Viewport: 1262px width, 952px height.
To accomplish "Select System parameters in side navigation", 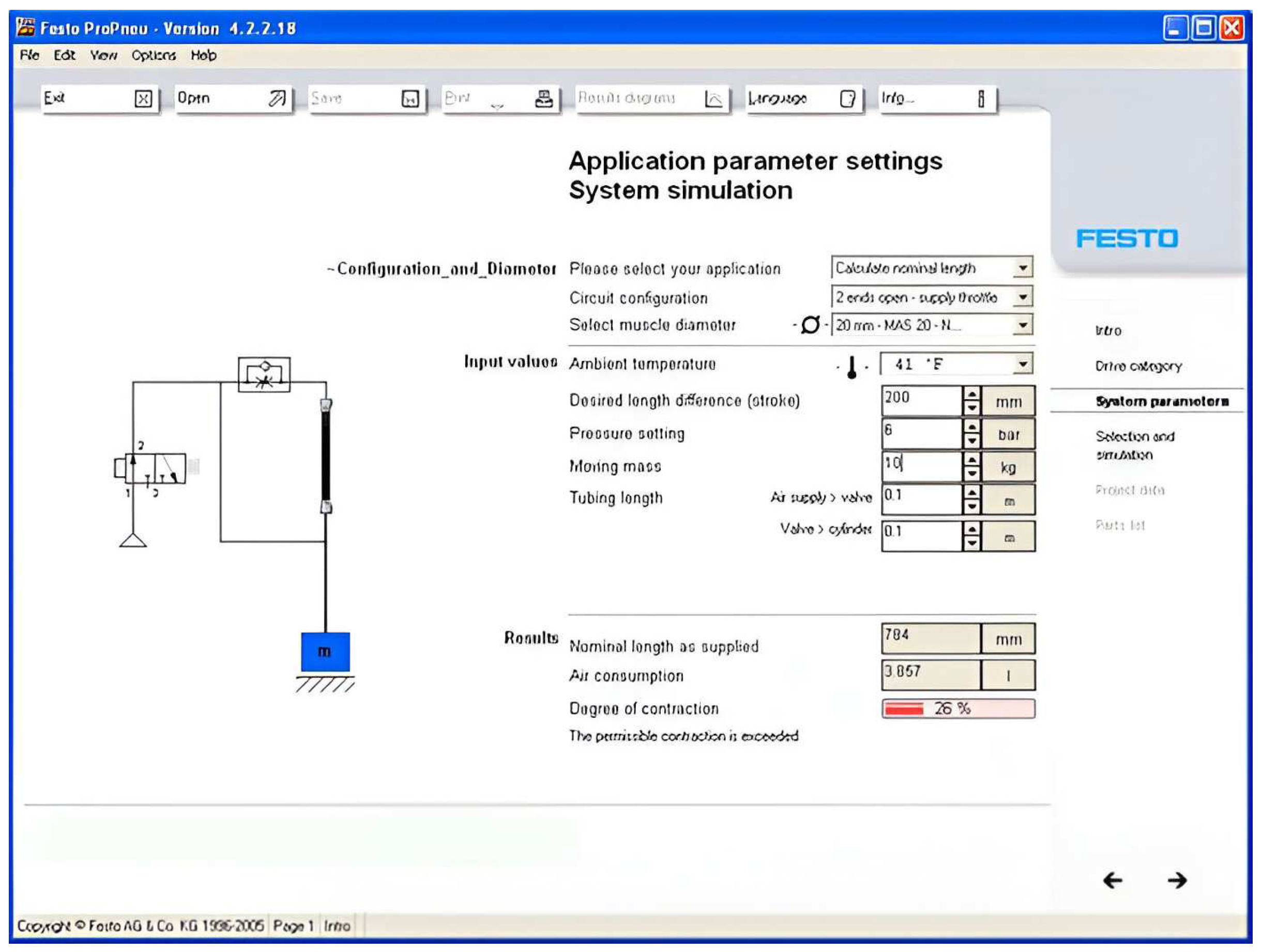I will 1162,401.
